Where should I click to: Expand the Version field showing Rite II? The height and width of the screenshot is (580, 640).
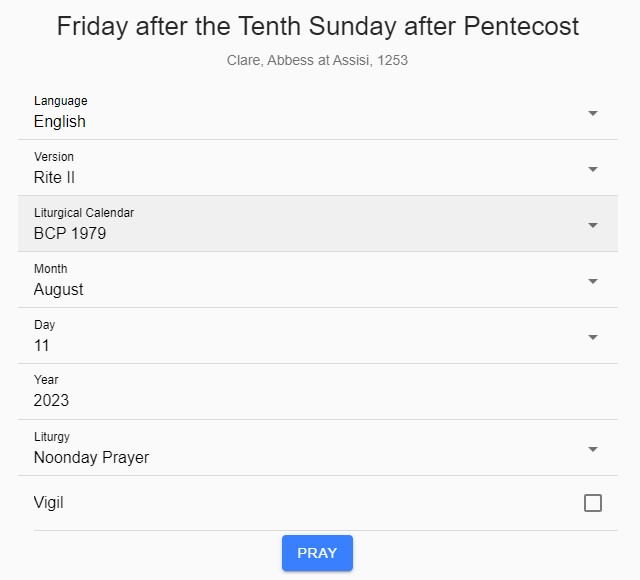click(x=300, y=177)
